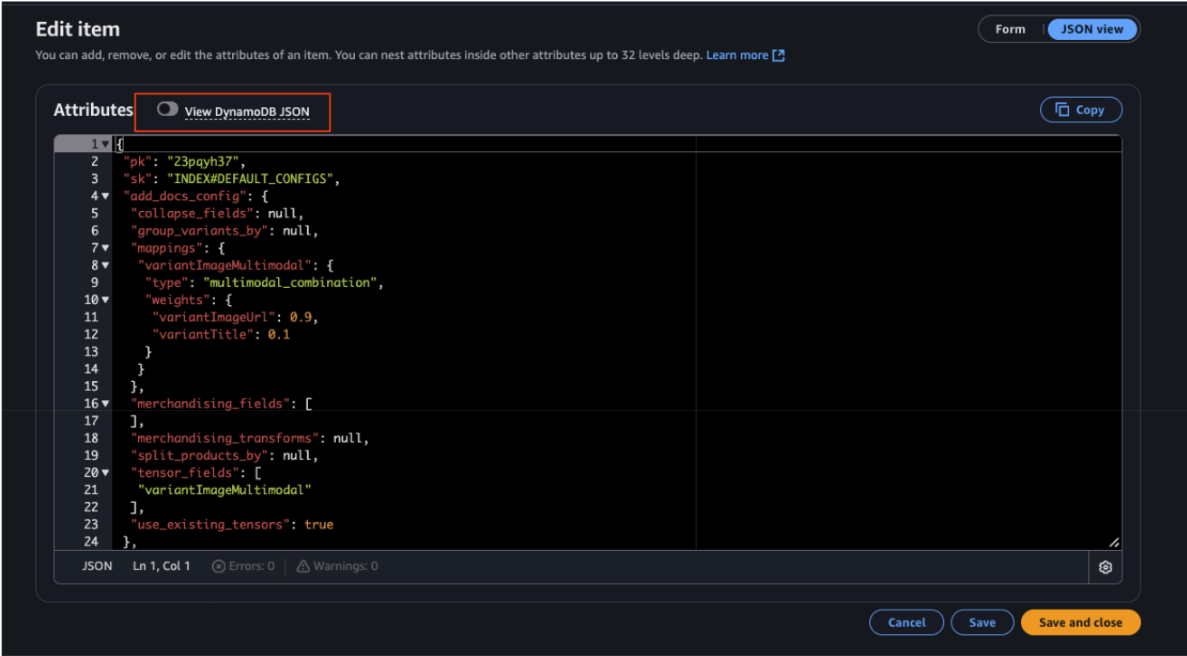Toggle View DynamoDB JSON switch

click(167, 109)
